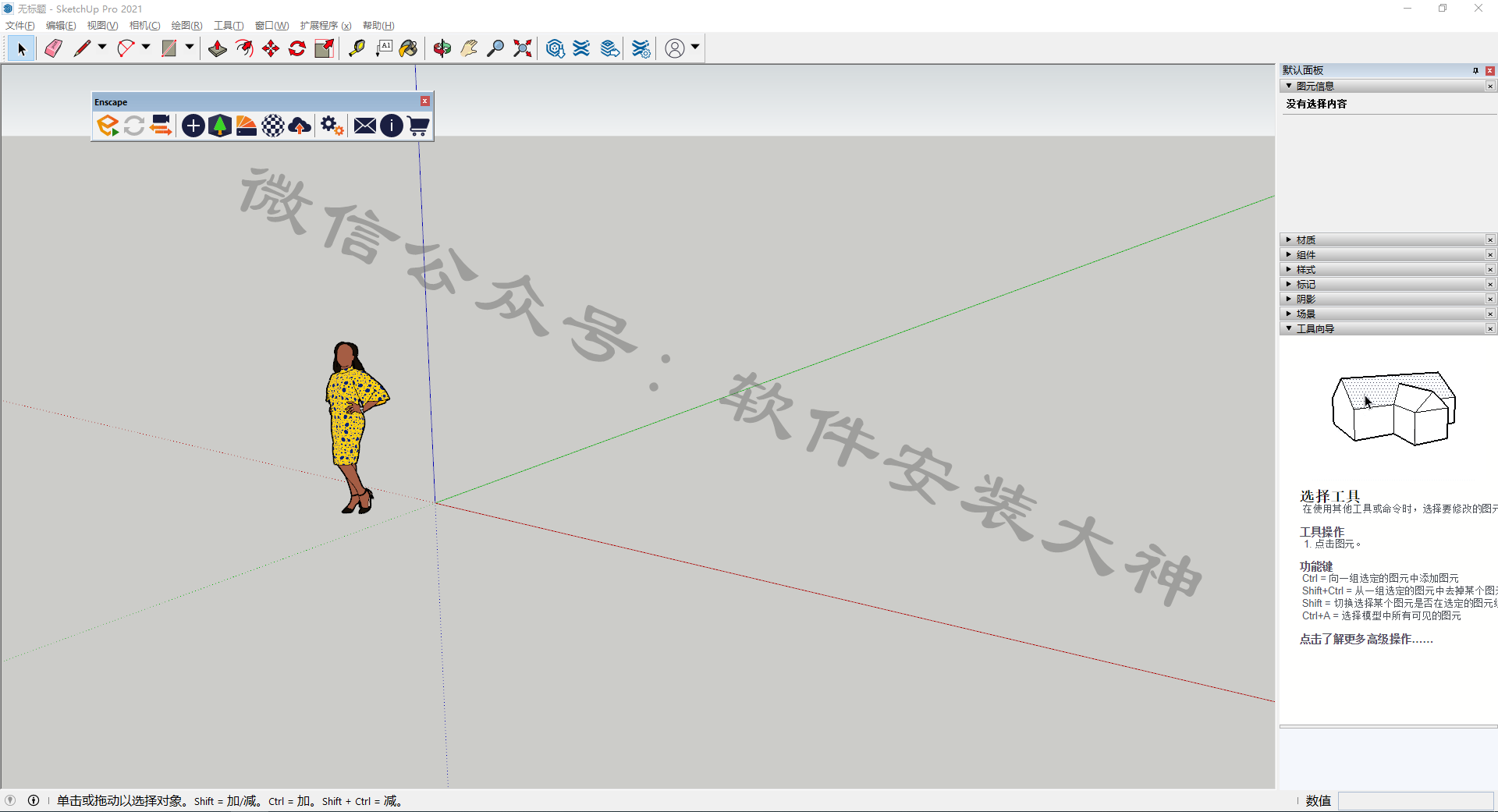Image resolution: width=1498 pixels, height=812 pixels.
Task: Select the Offset tool
Action: pyautogui.click(x=244, y=48)
